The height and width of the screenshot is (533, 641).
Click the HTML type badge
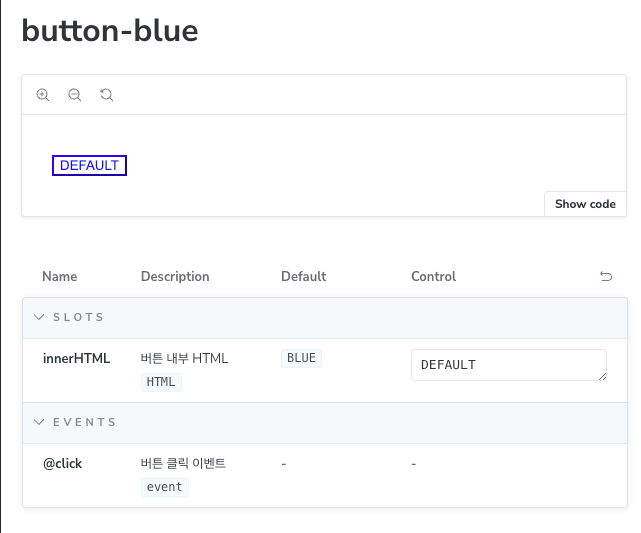click(x=161, y=382)
